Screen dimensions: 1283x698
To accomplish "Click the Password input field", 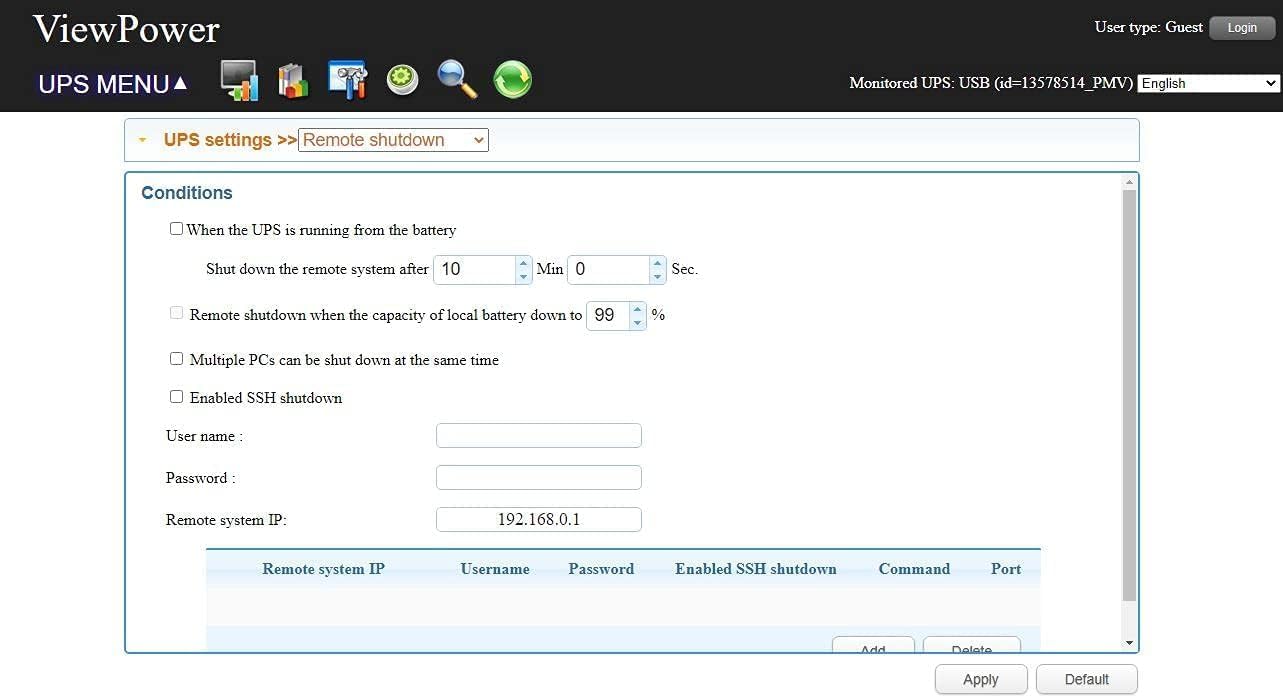I will click(x=539, y=477).
